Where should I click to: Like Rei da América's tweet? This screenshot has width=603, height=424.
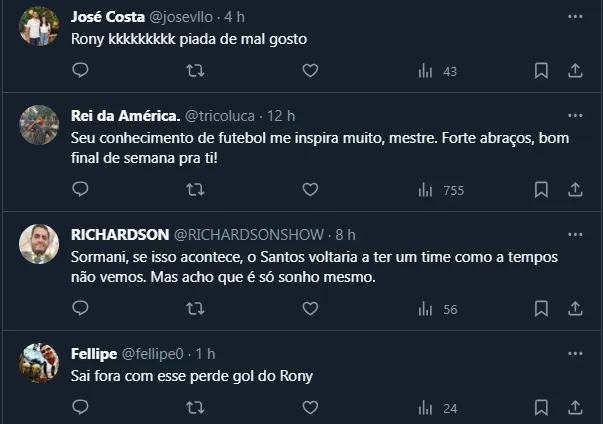click(x=310, y=189)
